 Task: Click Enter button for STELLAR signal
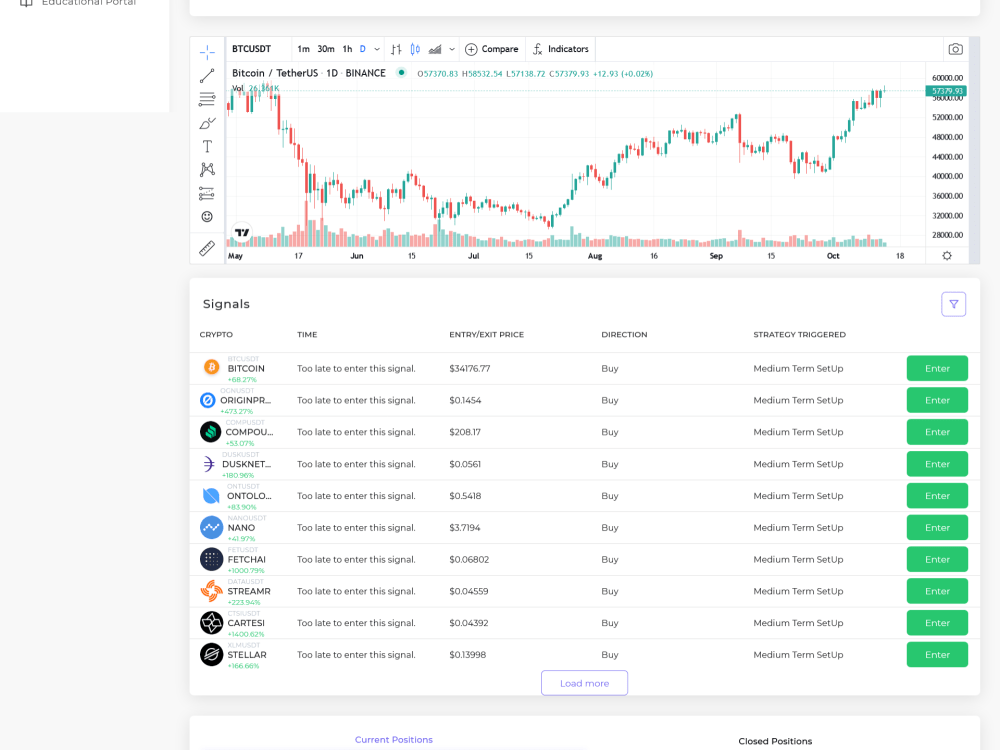pyautogui.click(x=937, y=654)
